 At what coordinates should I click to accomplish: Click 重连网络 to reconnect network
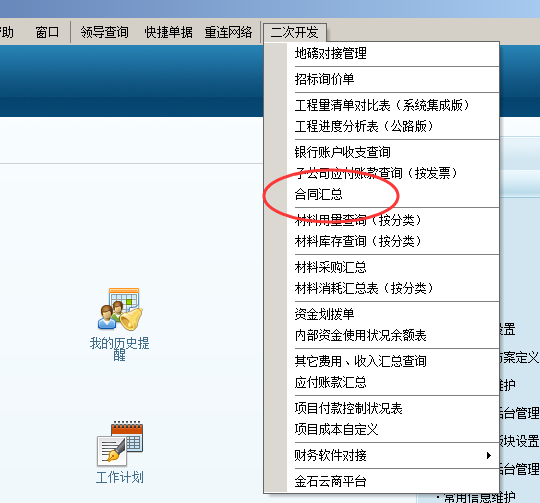[228, 32]
